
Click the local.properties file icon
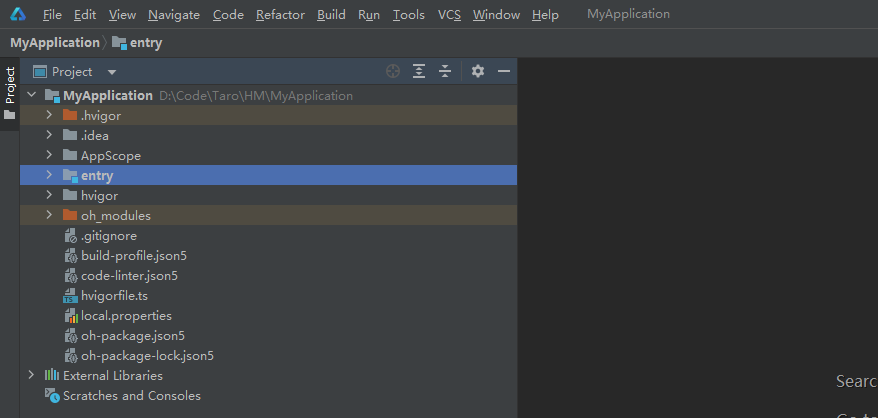click(x=71, y=316)
